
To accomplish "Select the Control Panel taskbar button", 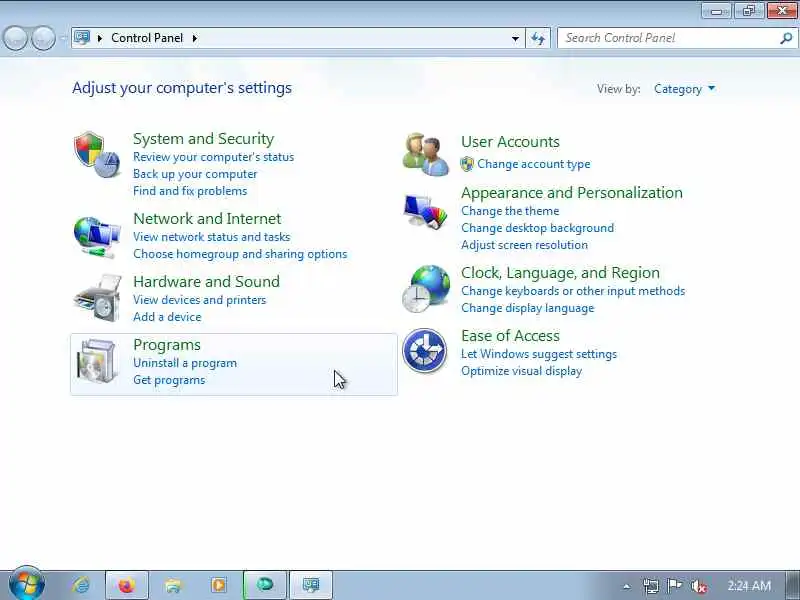I will (311, 585).
